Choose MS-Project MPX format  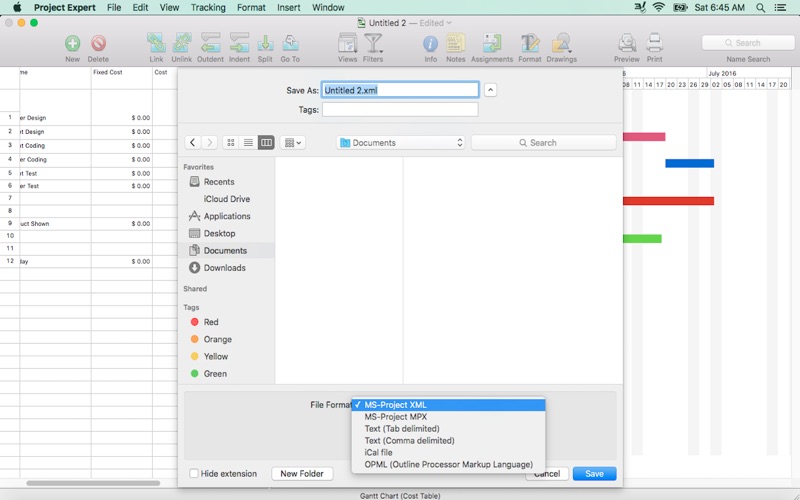448,417
